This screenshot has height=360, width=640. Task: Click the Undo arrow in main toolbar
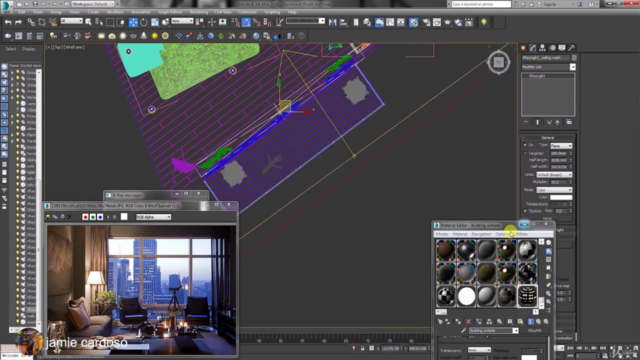pos(8,22)
